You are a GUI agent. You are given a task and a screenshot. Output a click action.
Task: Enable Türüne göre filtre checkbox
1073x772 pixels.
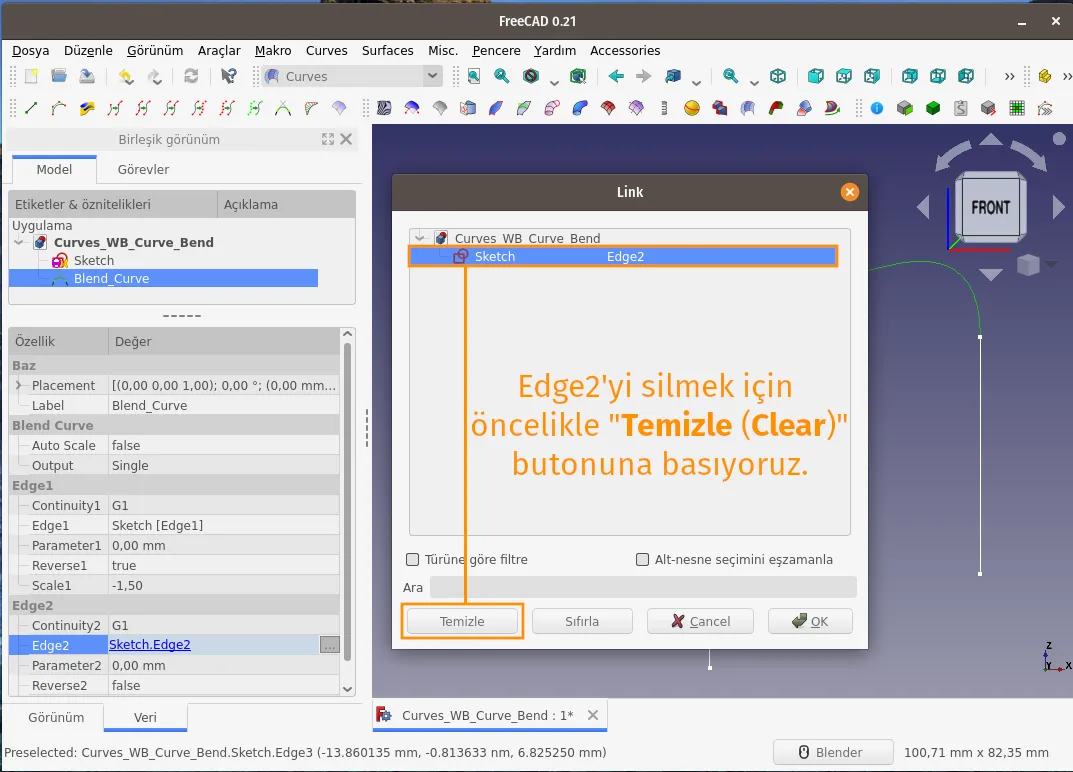tap(412, 559)
